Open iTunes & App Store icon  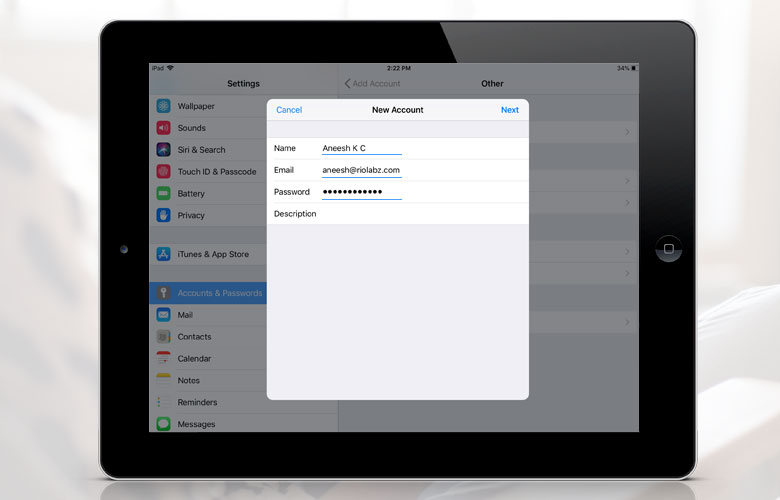coord(163,254)
